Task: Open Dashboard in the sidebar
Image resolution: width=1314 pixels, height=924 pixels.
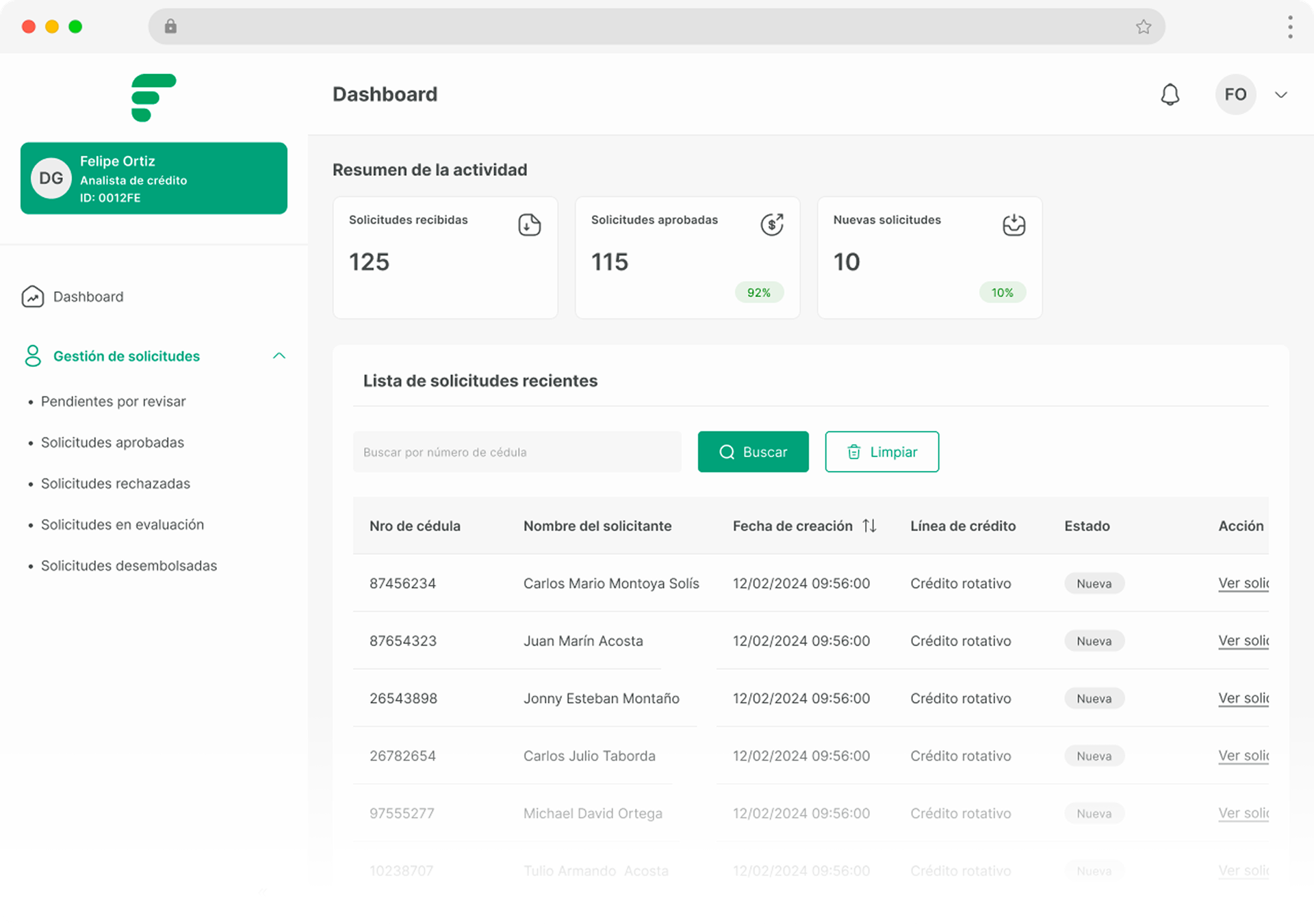Action: click(88, 296)
